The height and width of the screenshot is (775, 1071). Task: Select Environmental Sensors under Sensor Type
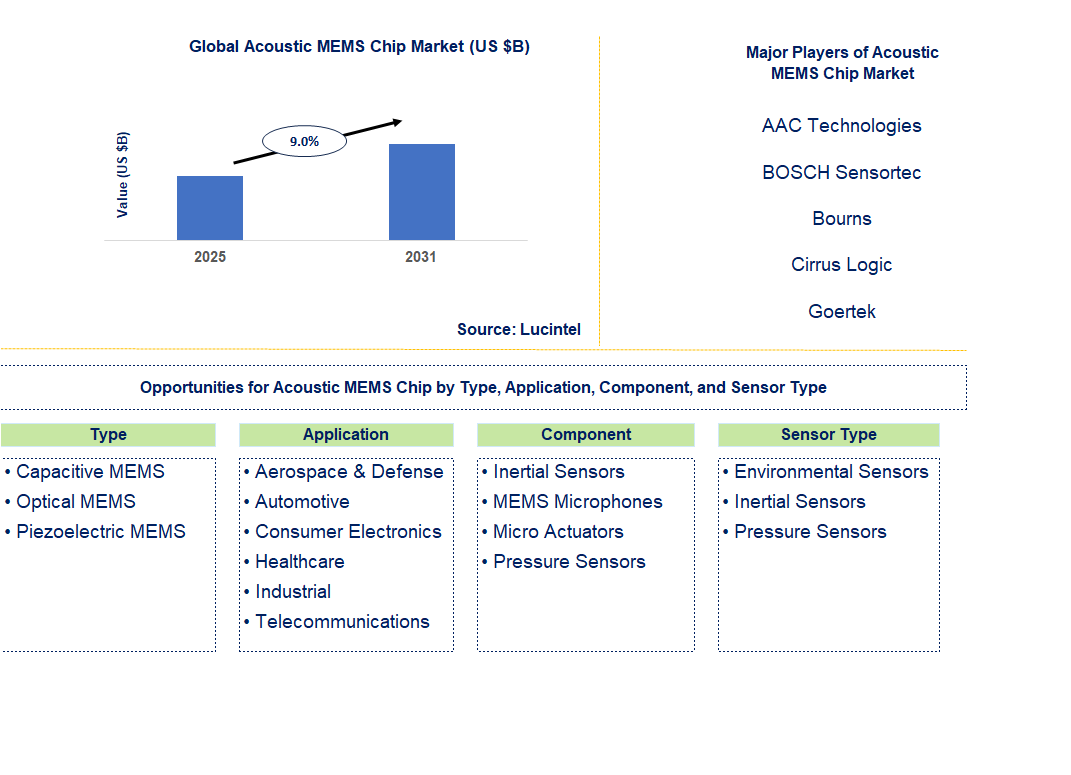point(831,472)
